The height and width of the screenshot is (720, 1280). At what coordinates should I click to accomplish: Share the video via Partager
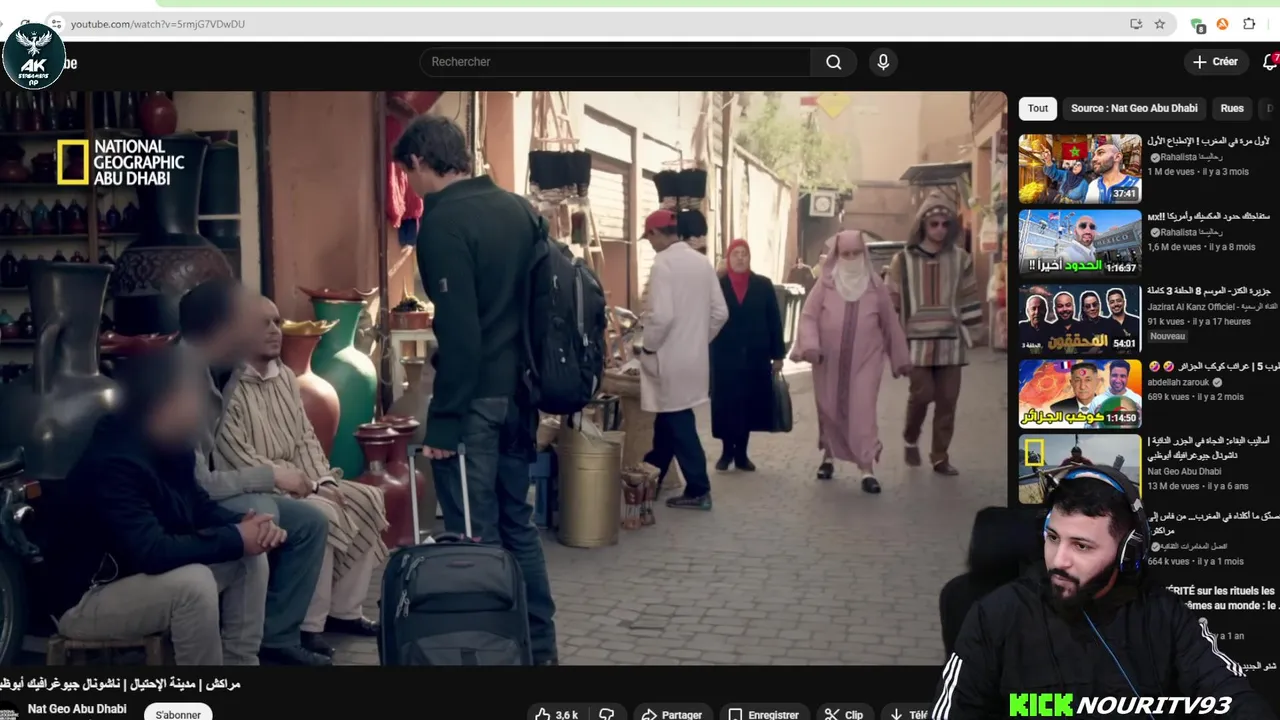tap(671, 714)
